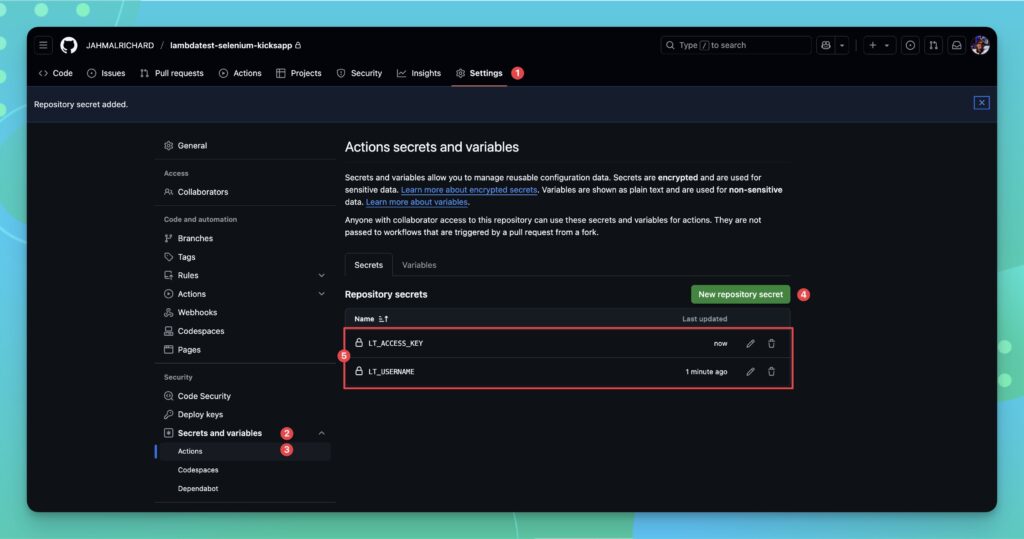
Task: Click the search input field
Action: (x=735, y=45)
